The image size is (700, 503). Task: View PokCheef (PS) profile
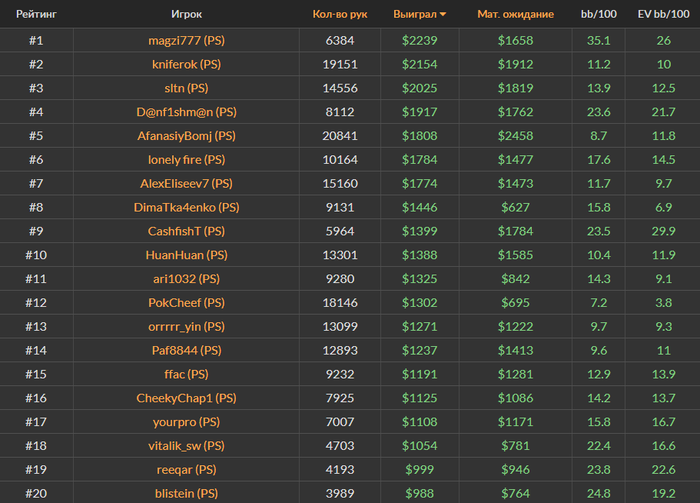(x=187, y=303)
